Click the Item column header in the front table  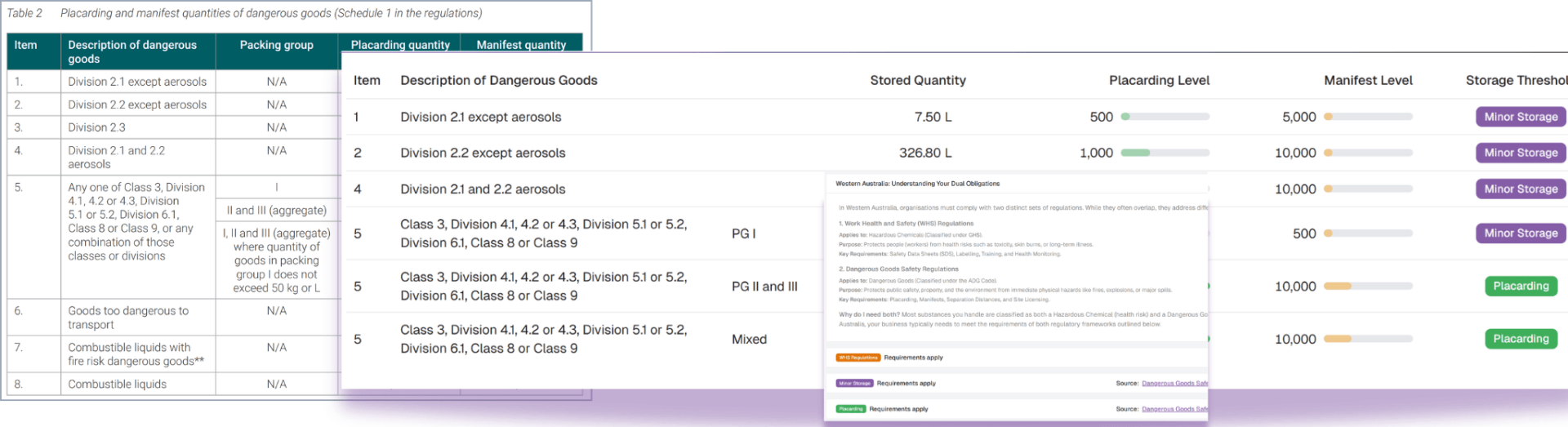point(367,80)
